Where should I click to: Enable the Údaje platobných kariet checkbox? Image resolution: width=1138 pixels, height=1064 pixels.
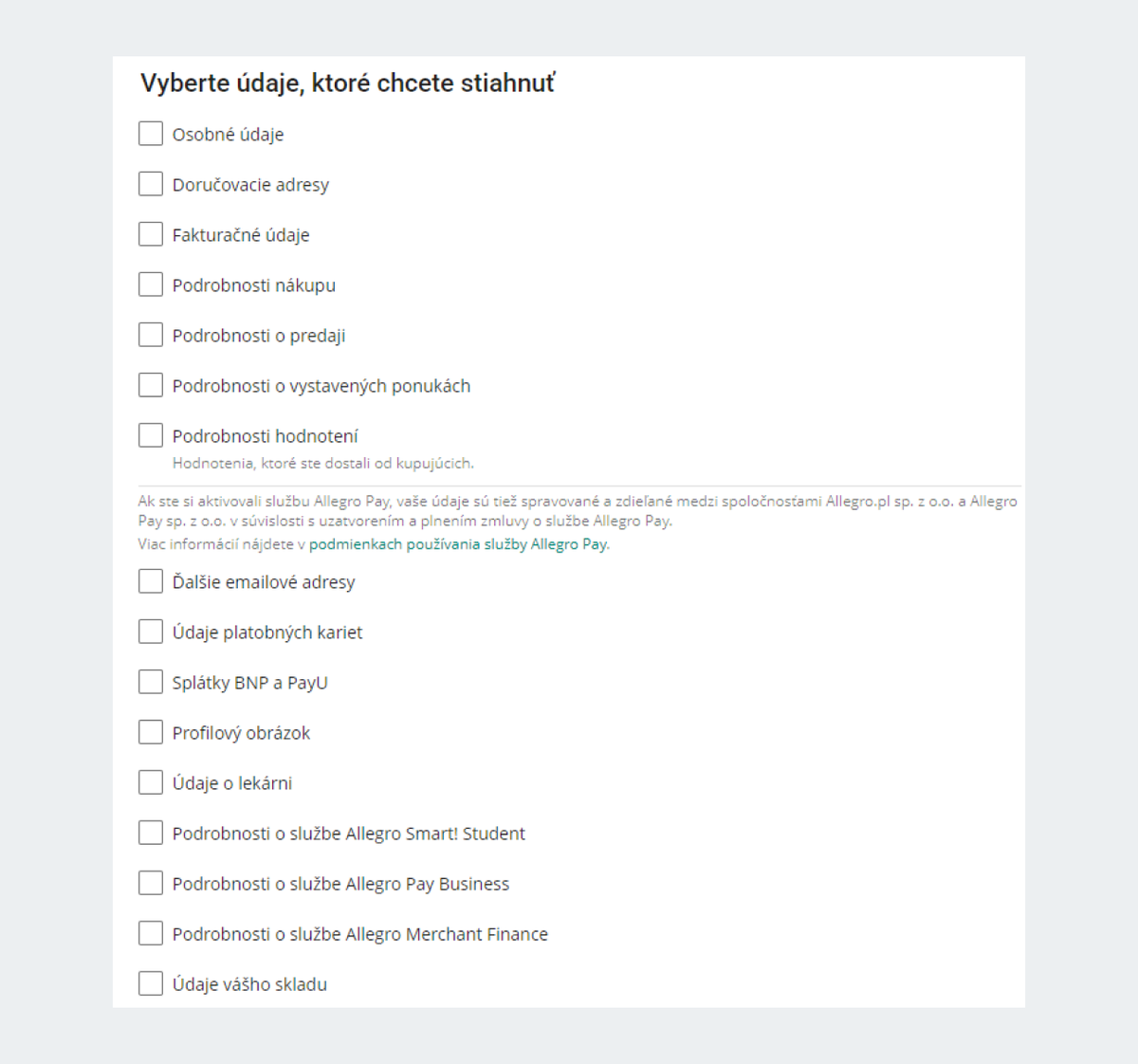151,632
